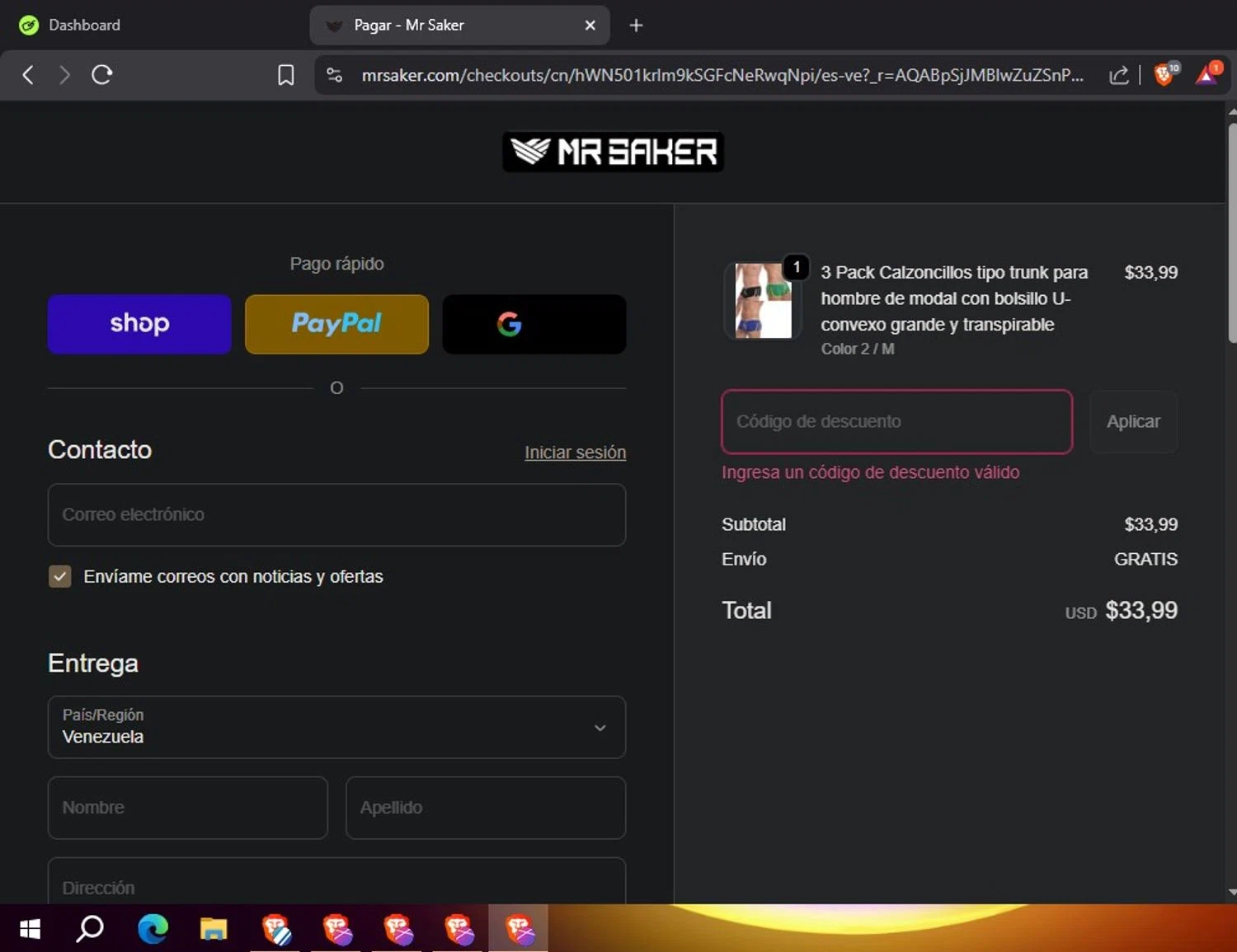
Task: Click the browser forward arrow
Action: pyautogui.click(x=64, y=75)
